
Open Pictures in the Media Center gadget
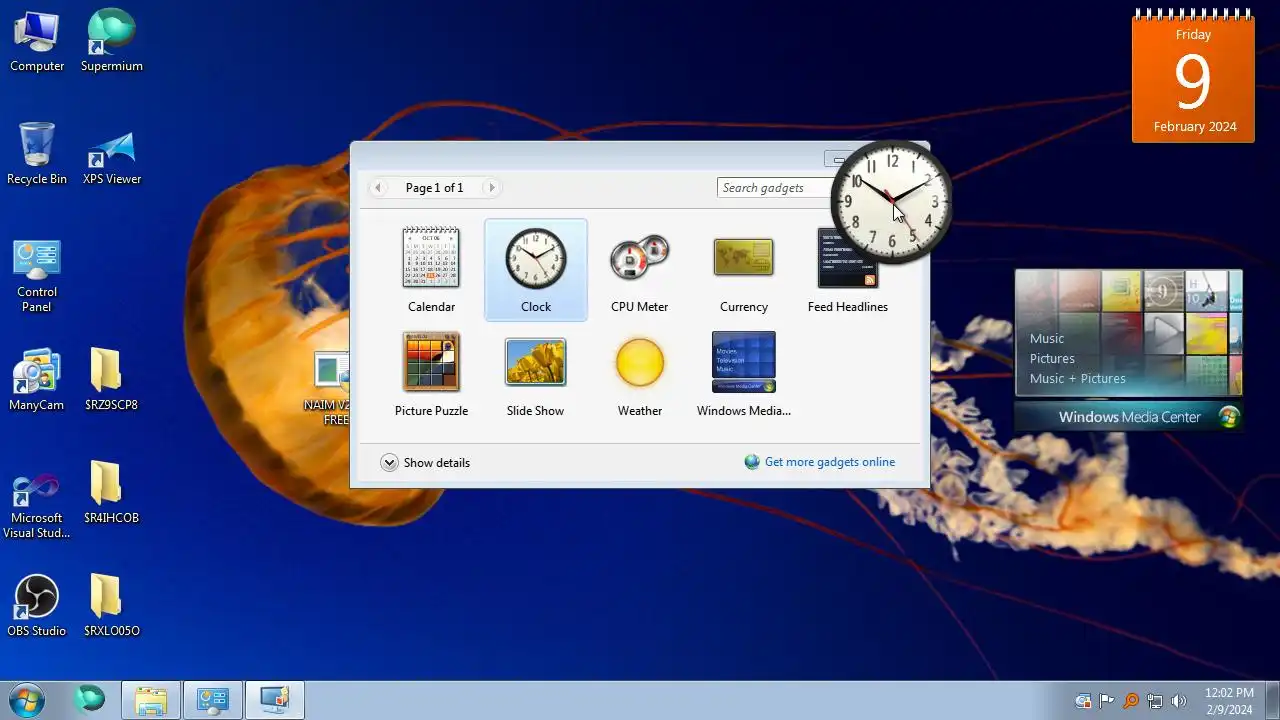pos(1052,358)
